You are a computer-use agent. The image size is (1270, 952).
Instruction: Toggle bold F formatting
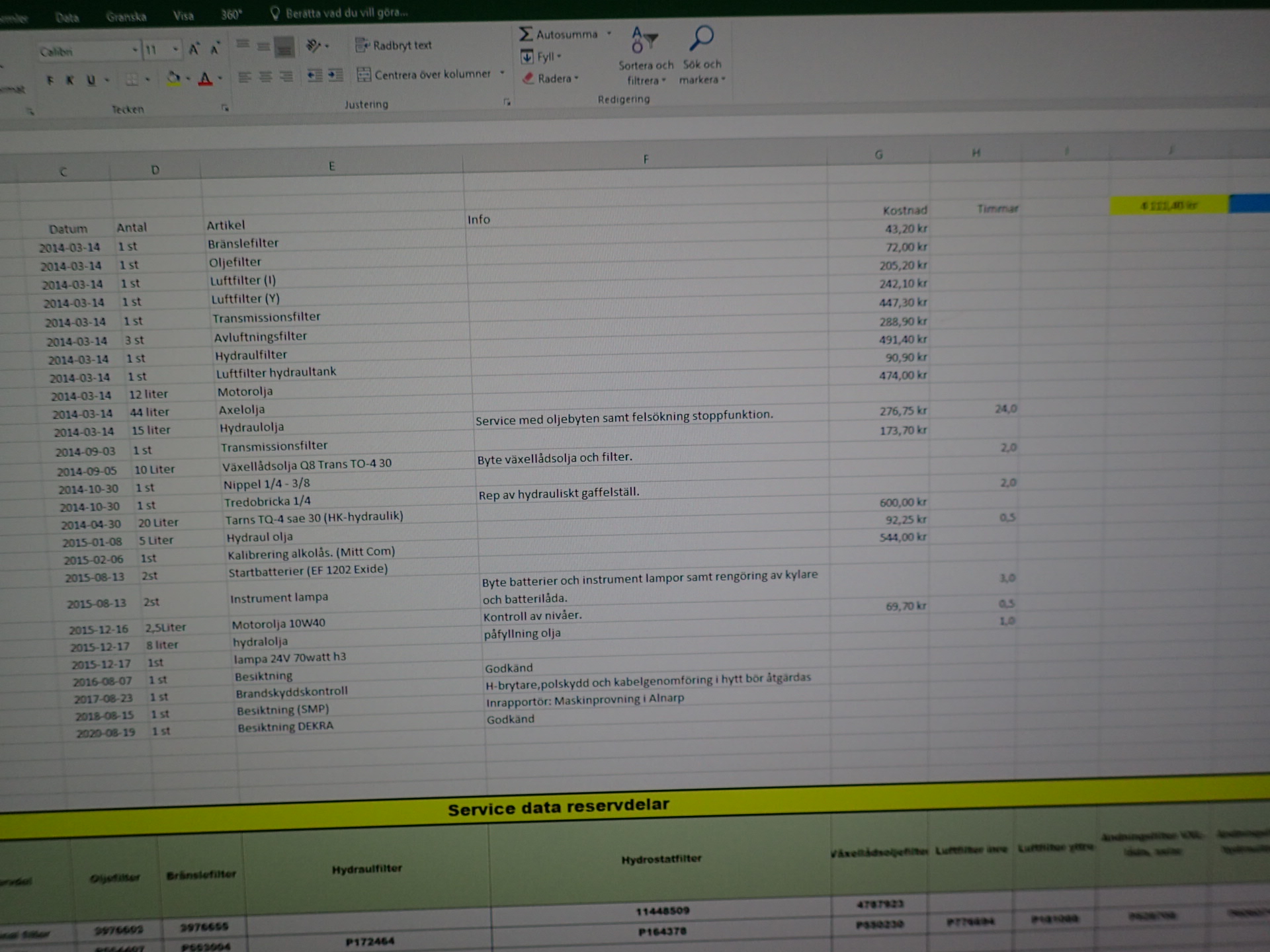point(50,80)
